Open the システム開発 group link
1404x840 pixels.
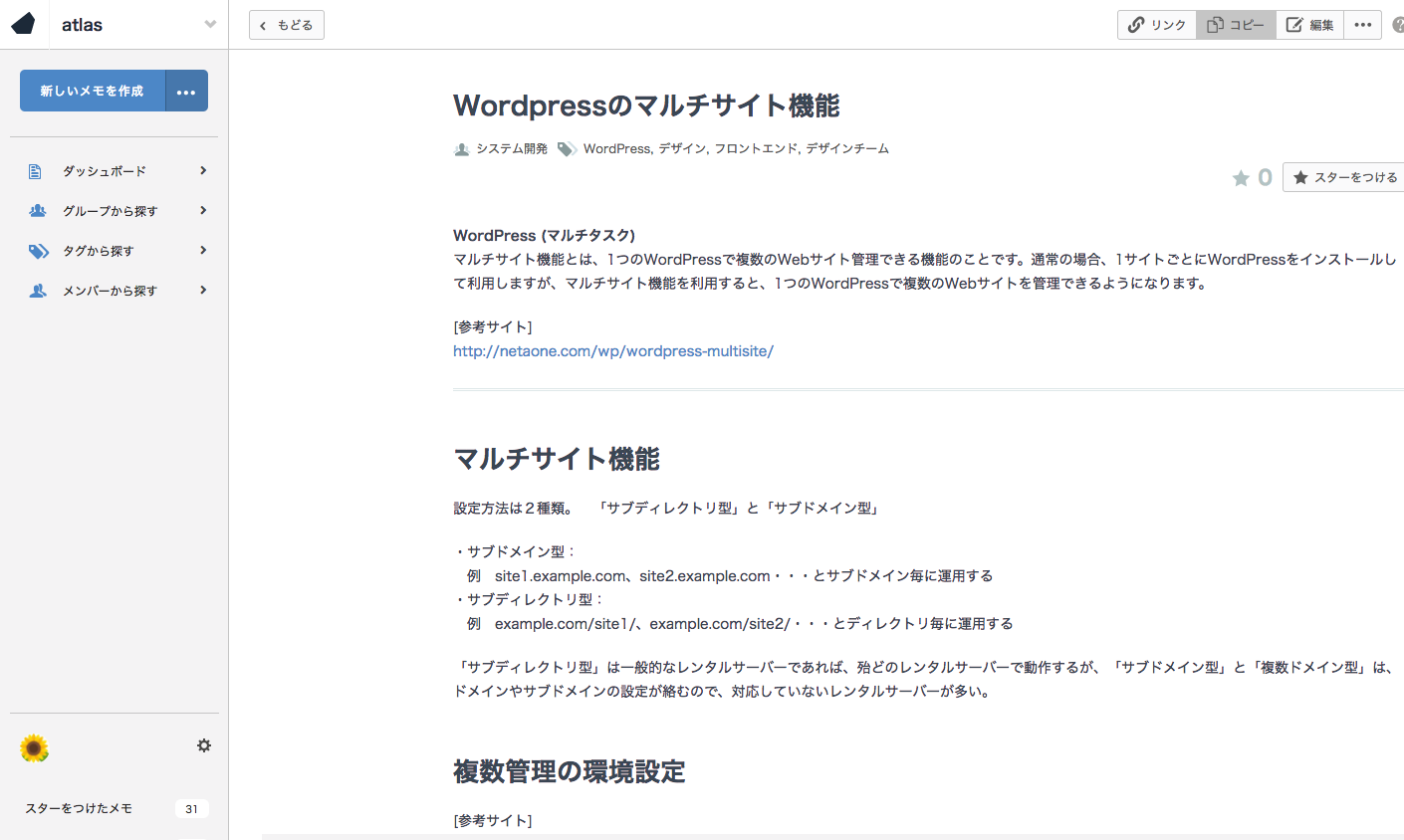point(512,149)
